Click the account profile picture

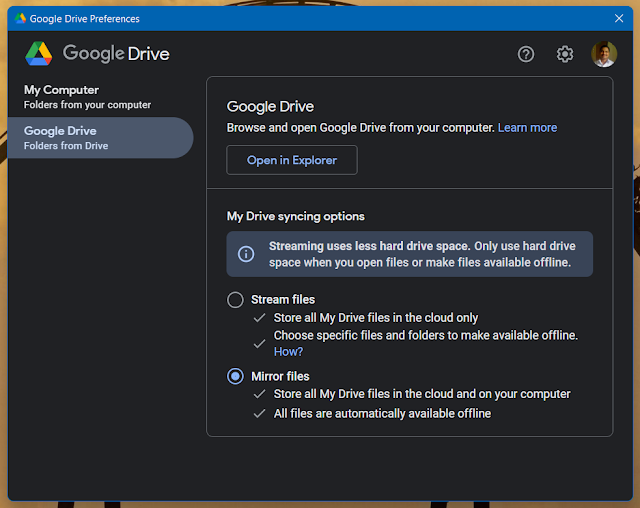pos(604,54)
